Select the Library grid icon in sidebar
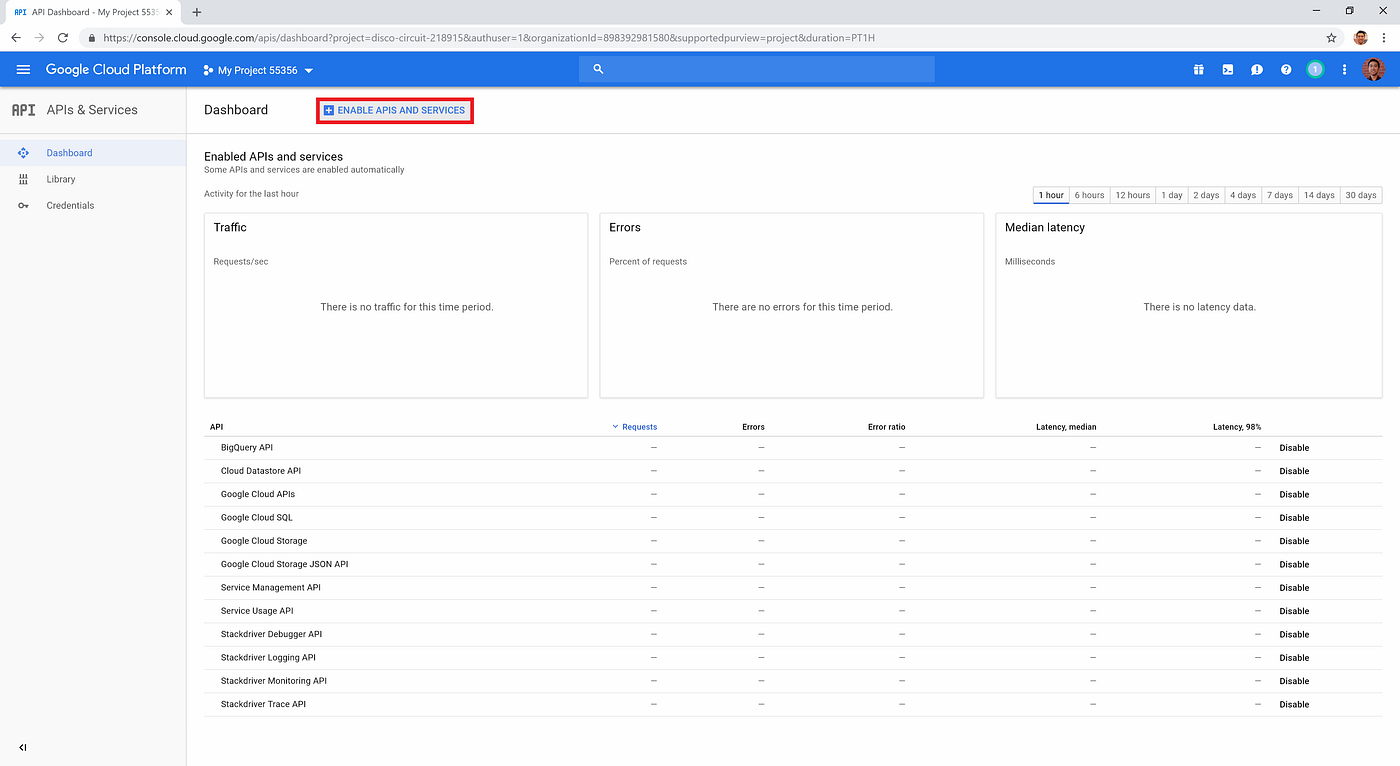Screen dimensions: 1400x766 [23, 179]
